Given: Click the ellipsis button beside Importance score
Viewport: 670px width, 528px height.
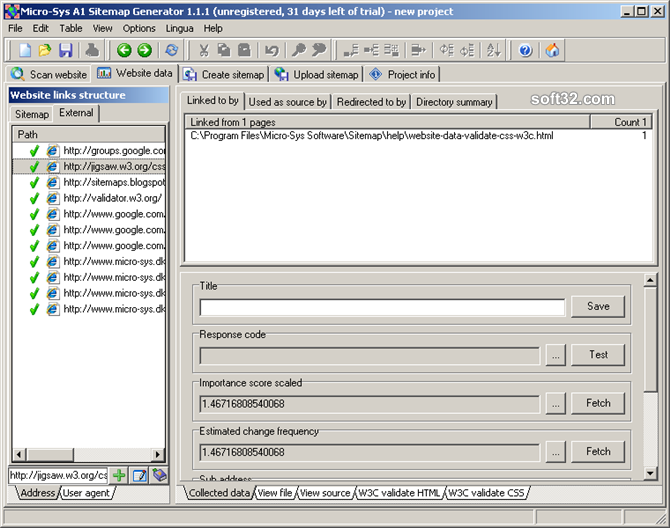Looking at the screenshot, I should 555,403.
